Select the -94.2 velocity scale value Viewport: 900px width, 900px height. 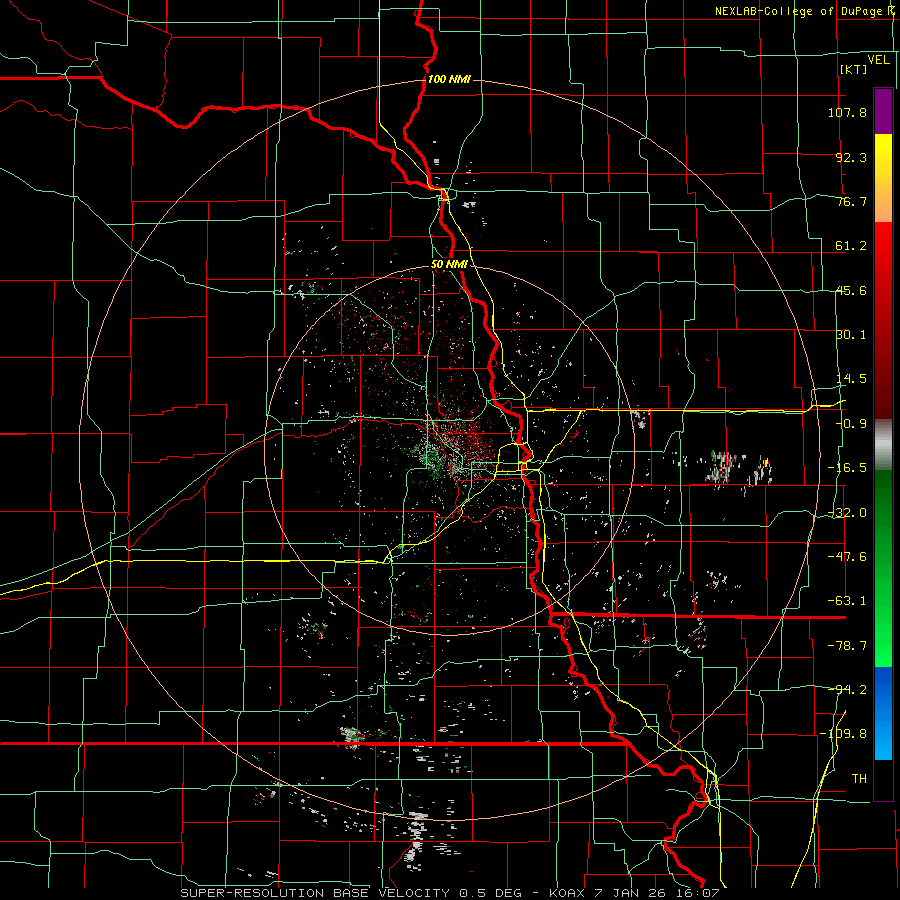(847, 689)
